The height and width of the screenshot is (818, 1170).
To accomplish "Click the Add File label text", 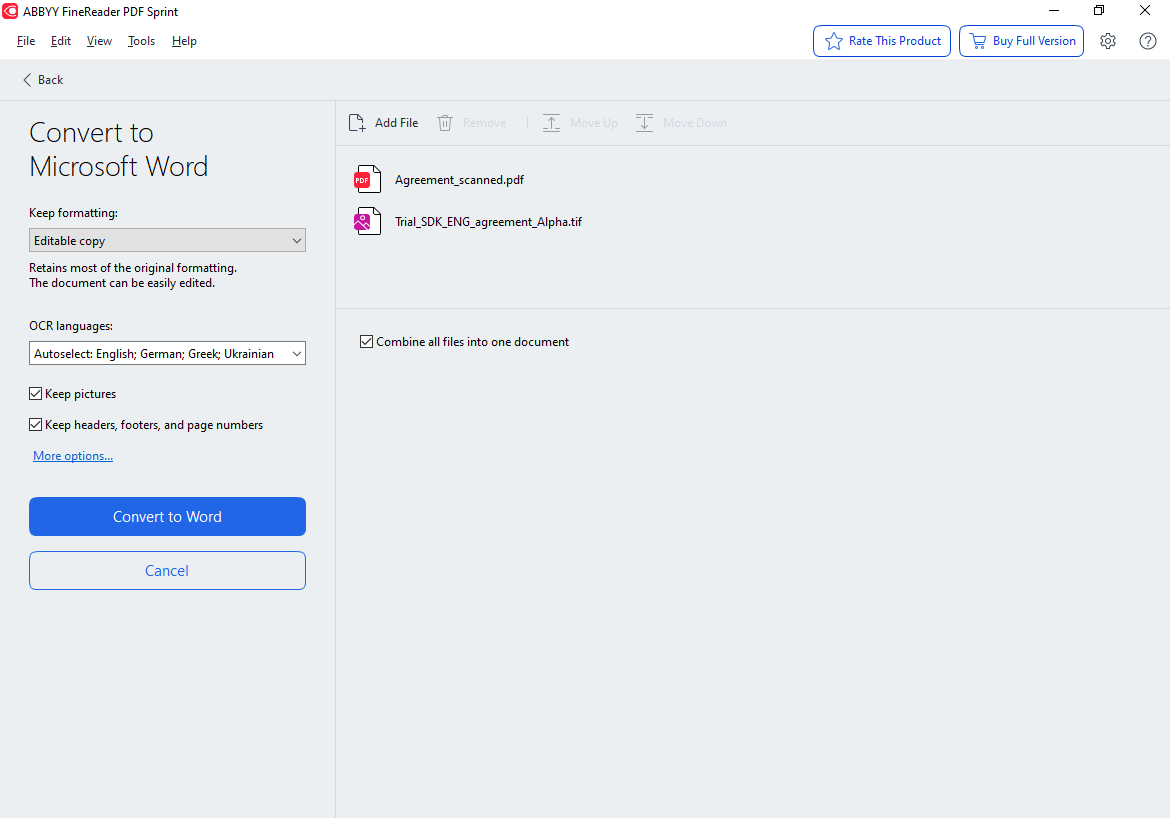I will coord(396,122).
